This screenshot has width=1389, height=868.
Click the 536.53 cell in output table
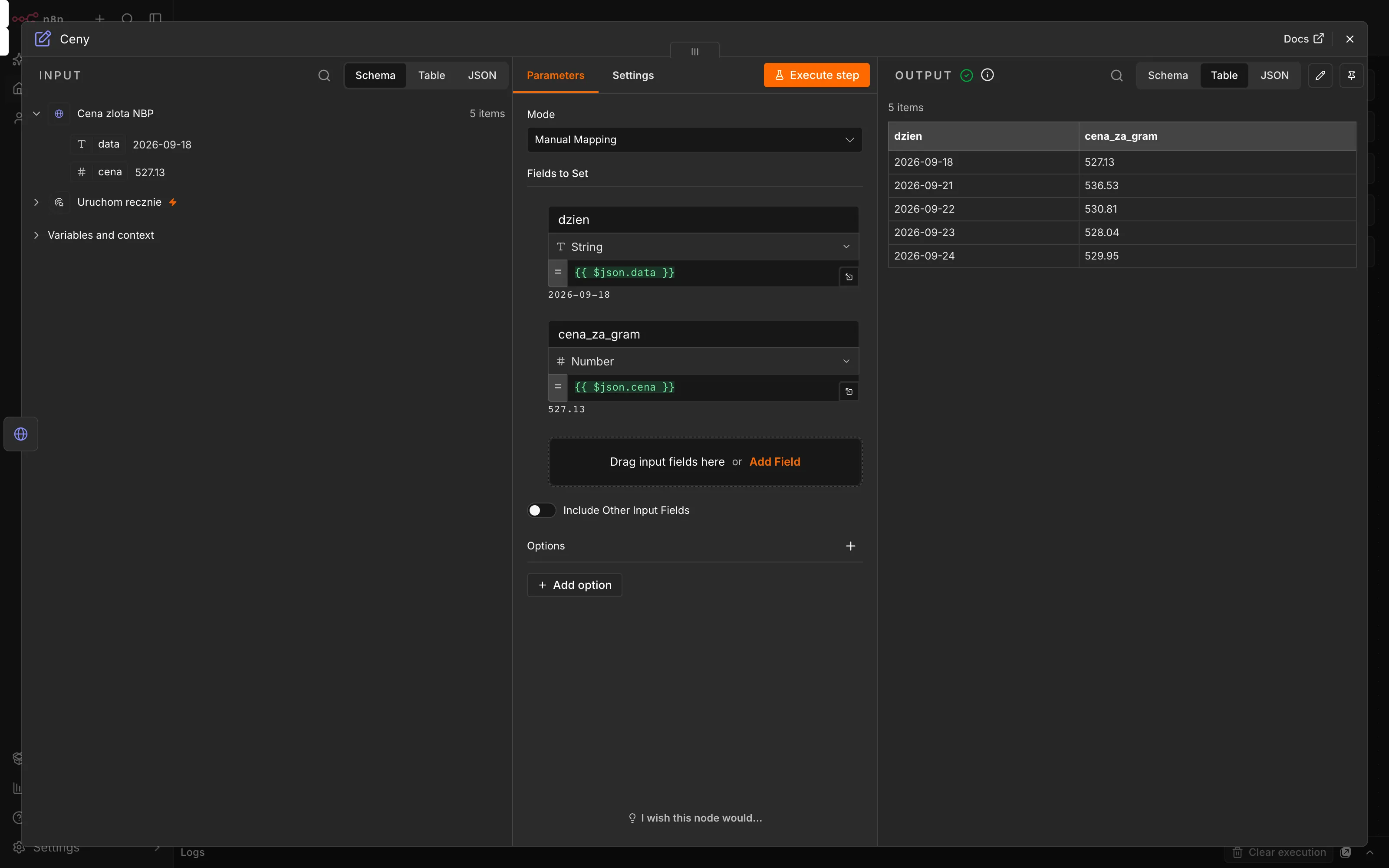point(1217,185)
